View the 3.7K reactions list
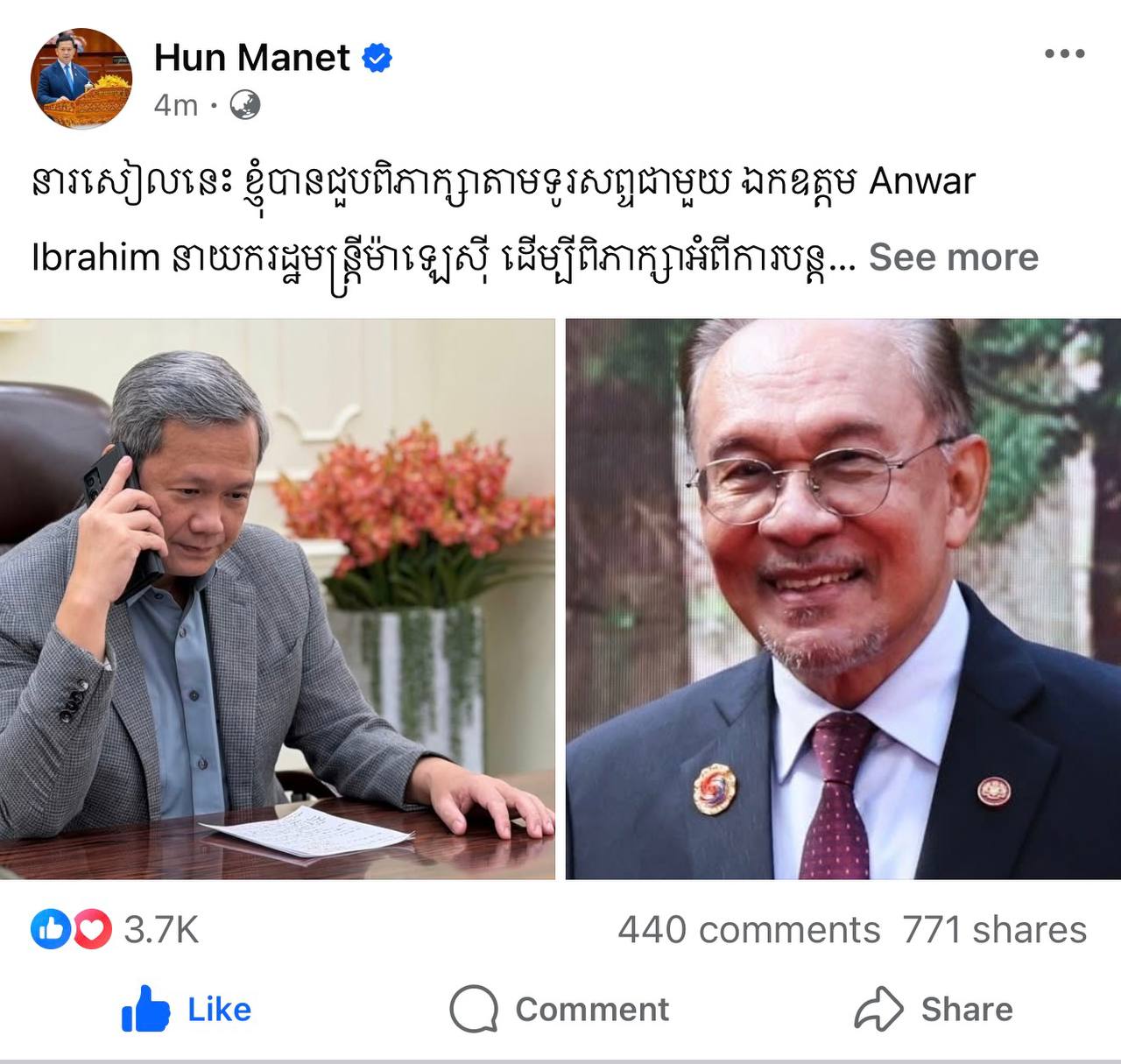1121x1064 pixels. (161, 930)
